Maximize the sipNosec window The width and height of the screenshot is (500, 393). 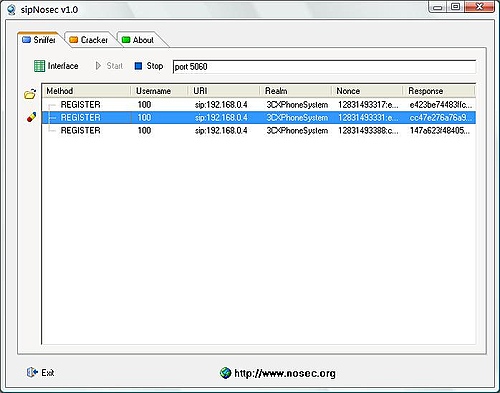coord(455,7)
